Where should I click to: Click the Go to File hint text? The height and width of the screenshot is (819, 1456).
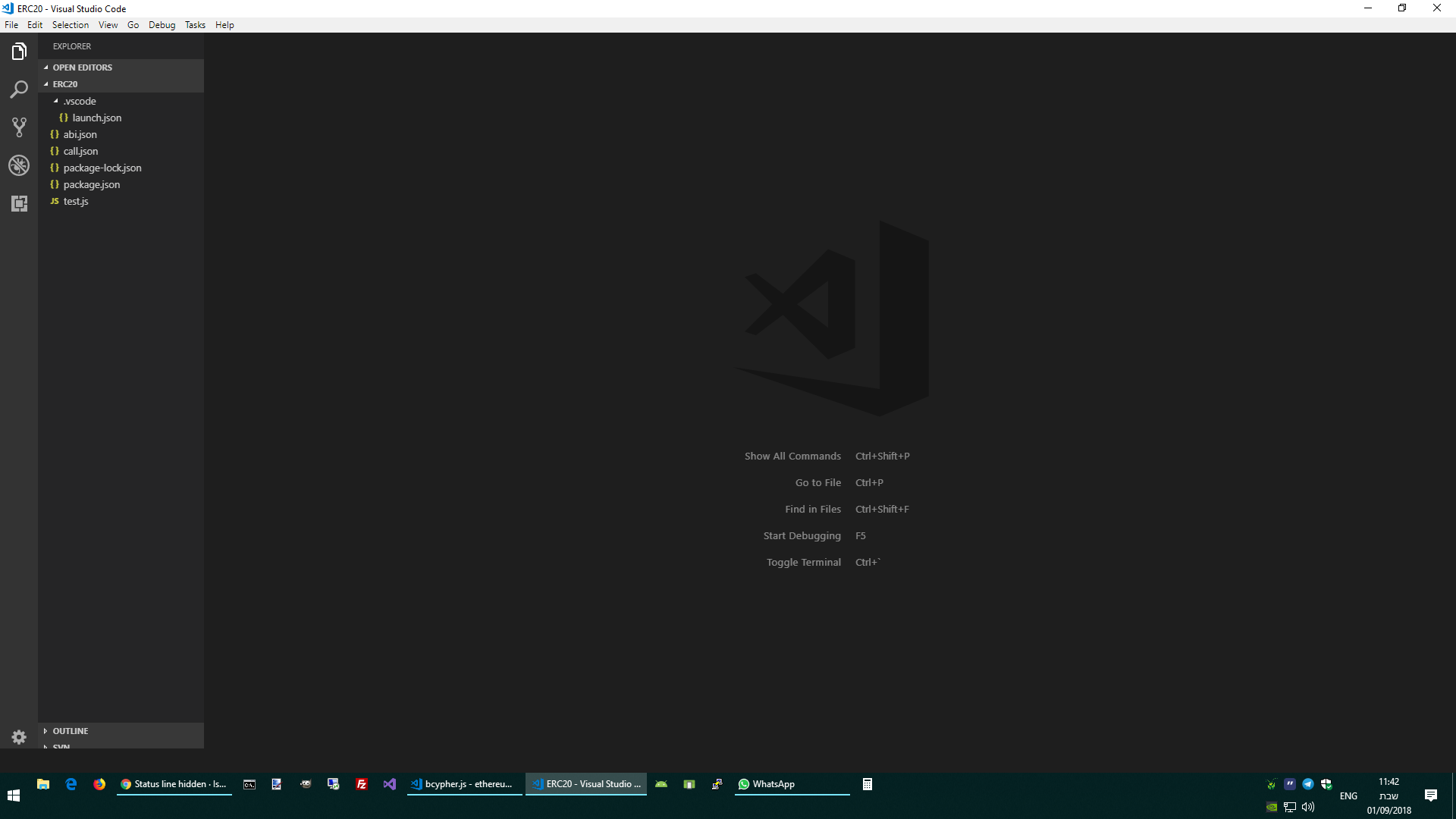coord(818,482)
